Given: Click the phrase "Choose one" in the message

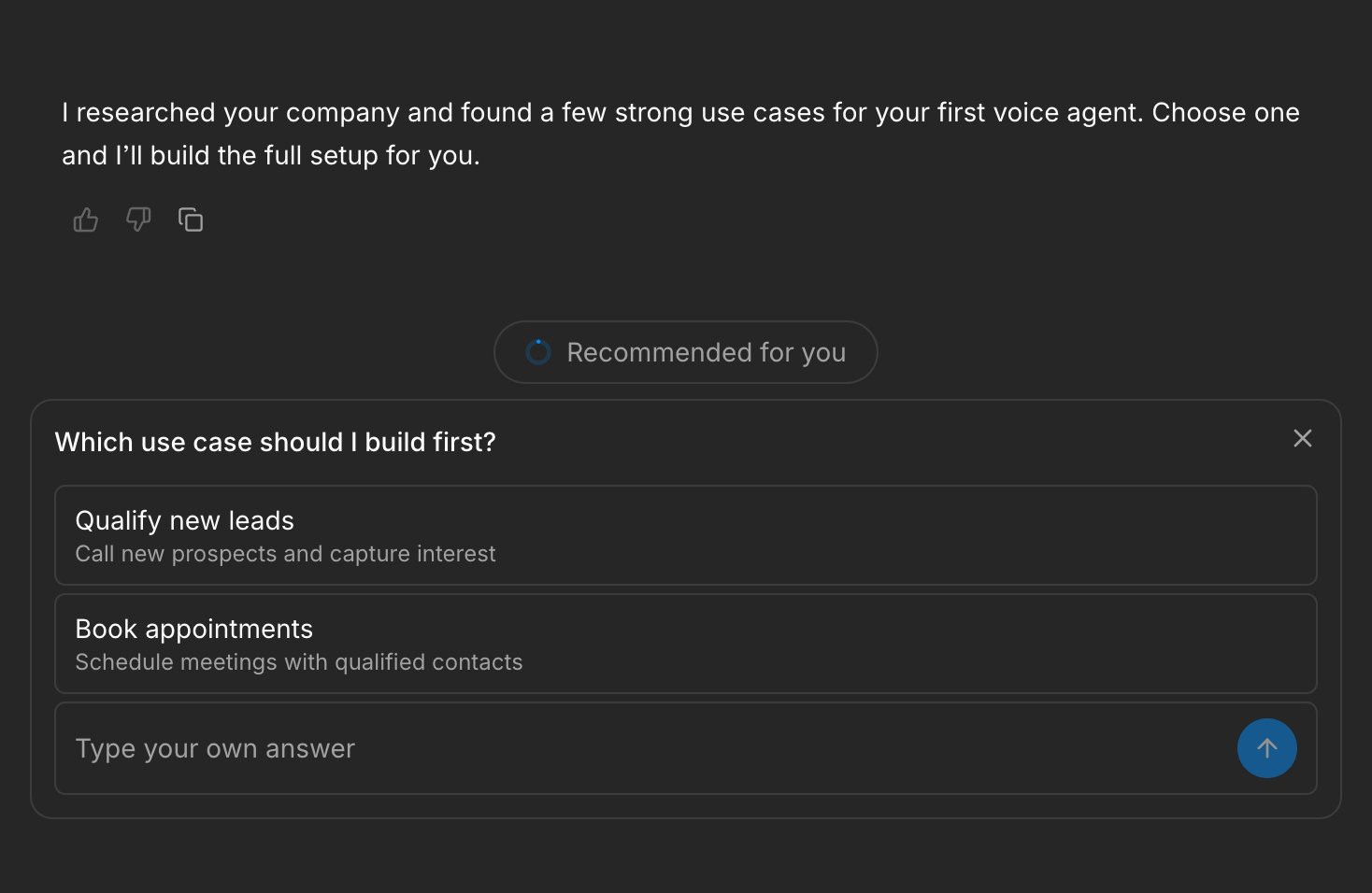Looking at the screenshot, I should [1226, 112].
